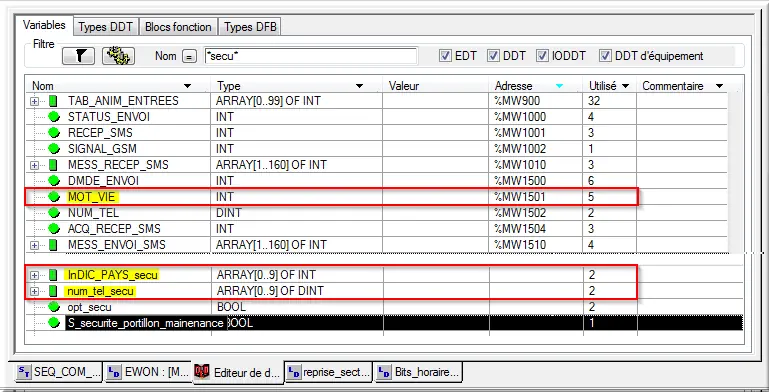Switch to the Variables tab
The height and width of the screenshot is (392, 769).
(x=44, y=25)
